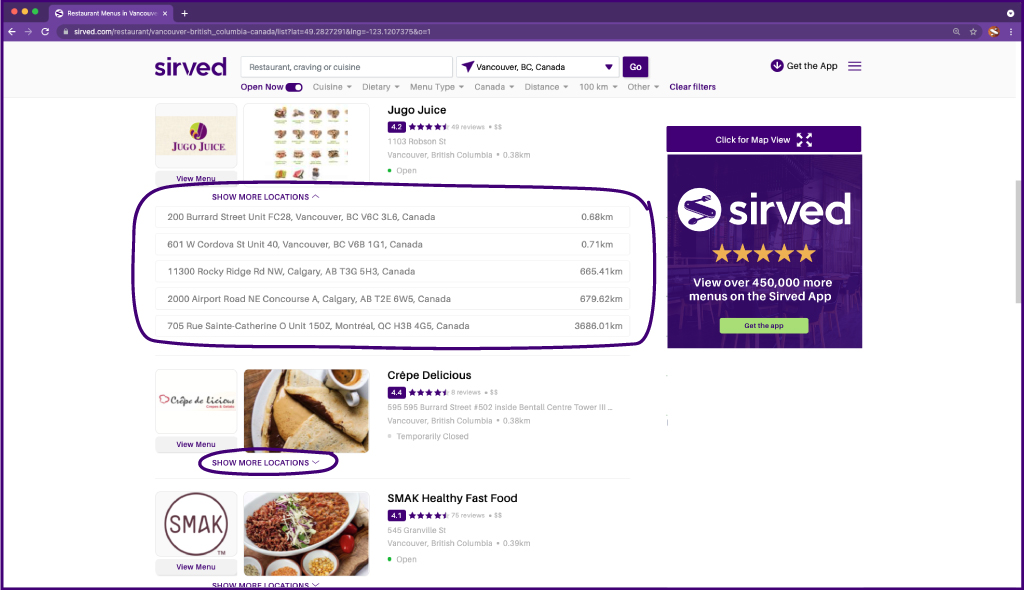Viewport: 1024px width, 590px height.
Task: Click Clear filters link
Action: point(692,87)
